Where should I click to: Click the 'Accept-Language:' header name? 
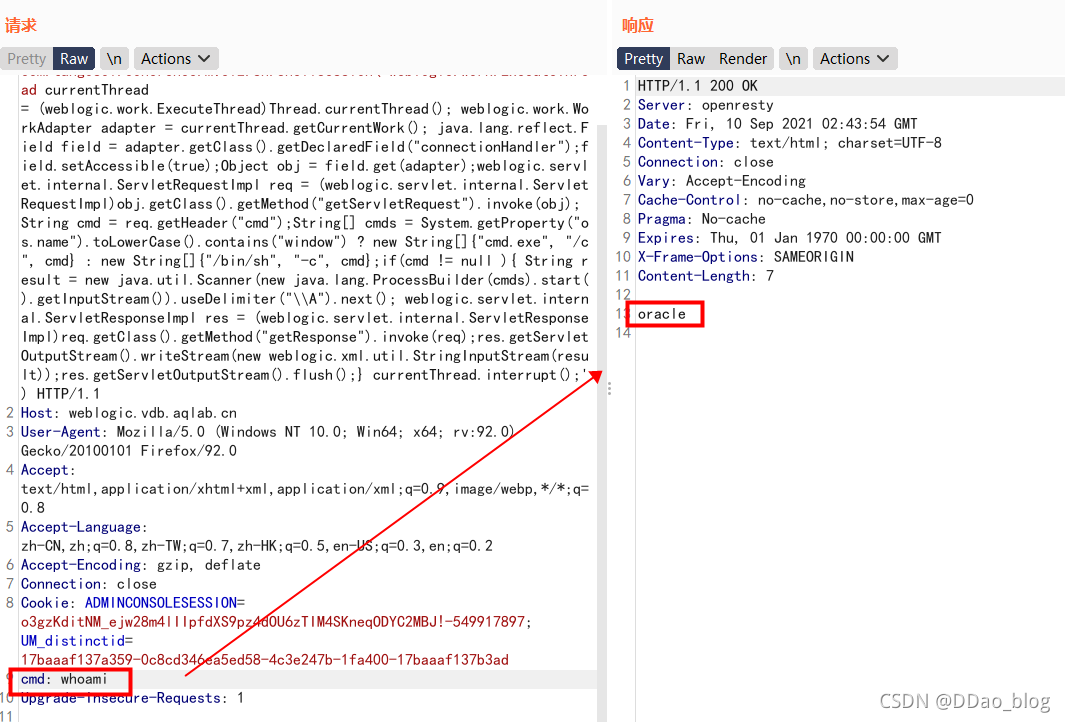pos(84,527)
